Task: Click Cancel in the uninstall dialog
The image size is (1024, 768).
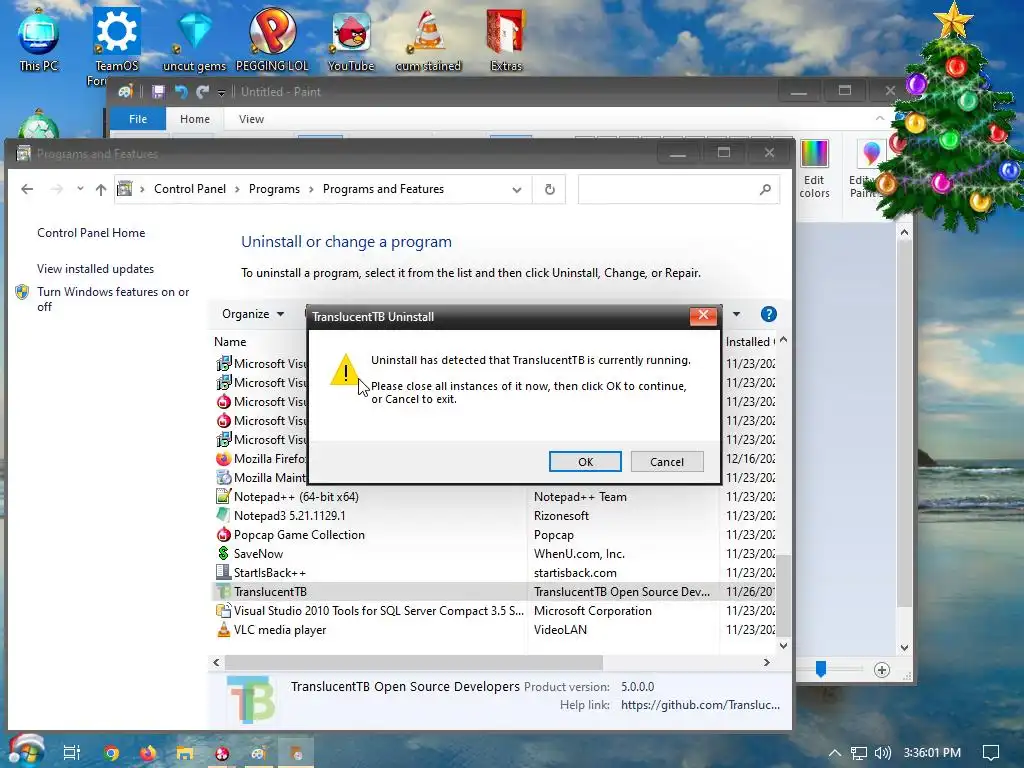Action: click(x=667, y=462)
